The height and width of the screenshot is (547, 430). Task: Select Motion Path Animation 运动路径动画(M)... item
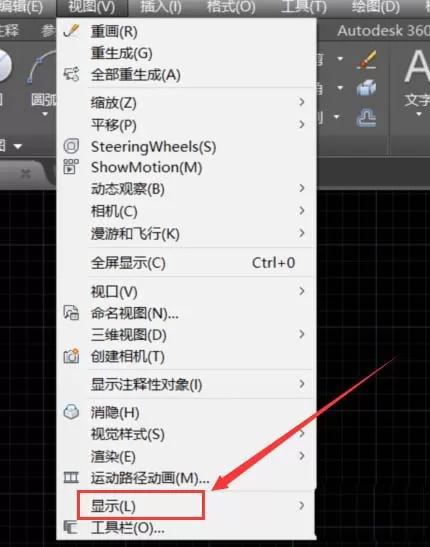[x=187, y=477]
